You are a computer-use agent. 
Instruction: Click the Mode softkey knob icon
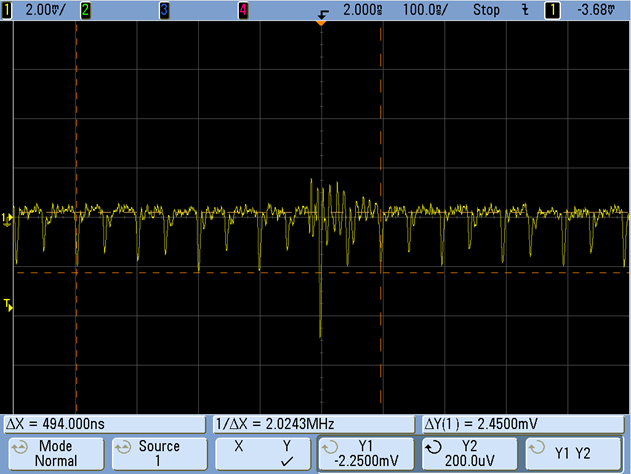pos(20,447)
